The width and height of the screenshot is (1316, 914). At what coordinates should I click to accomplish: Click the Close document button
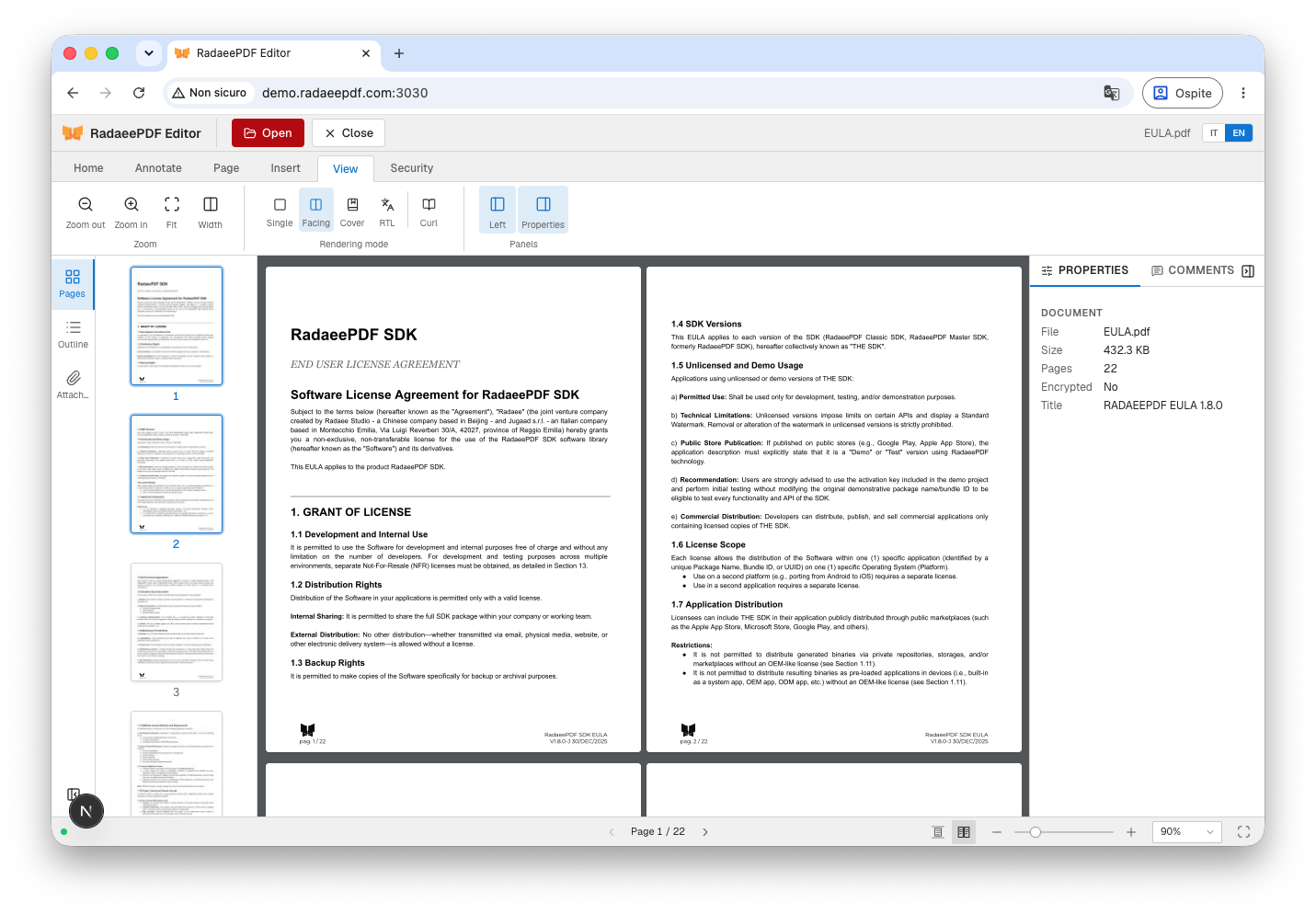point(349,133)
